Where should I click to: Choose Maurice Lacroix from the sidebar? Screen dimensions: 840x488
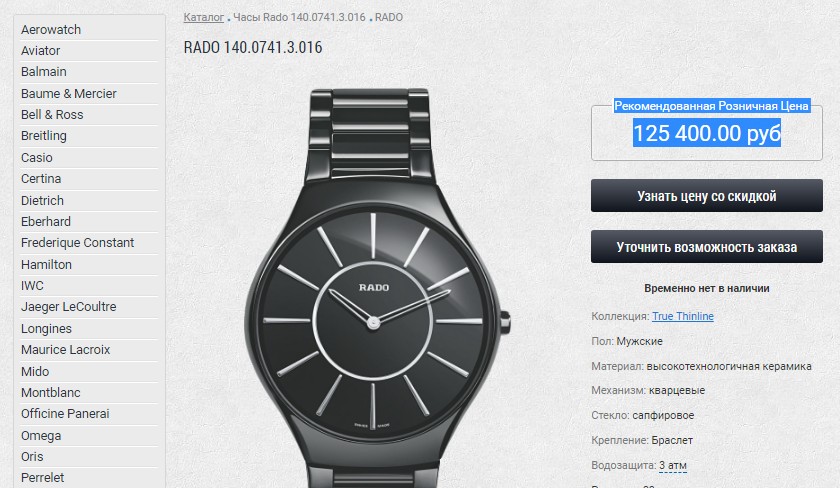click(x=65, y=350)
